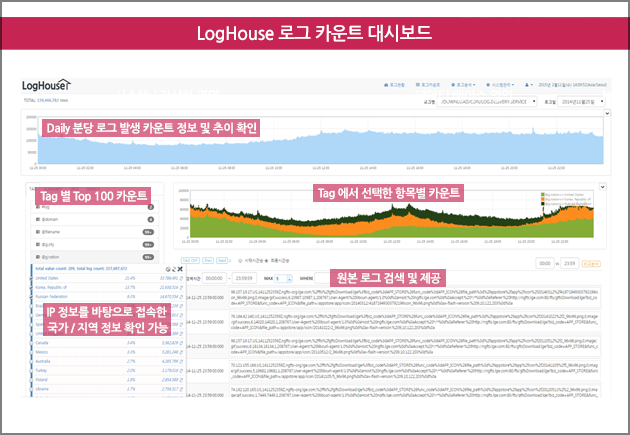This screenshot has height=435, width=630.
Task: Click the WHERE filter input field
Action: [323, 278]
